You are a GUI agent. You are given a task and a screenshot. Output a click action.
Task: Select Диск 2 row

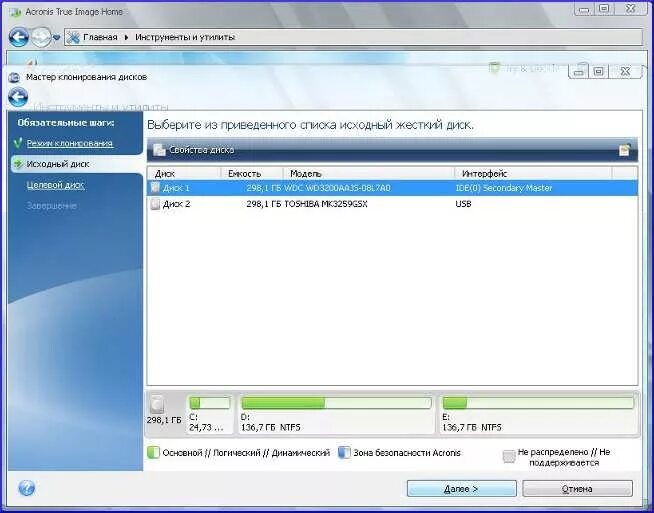coord(392,204)
